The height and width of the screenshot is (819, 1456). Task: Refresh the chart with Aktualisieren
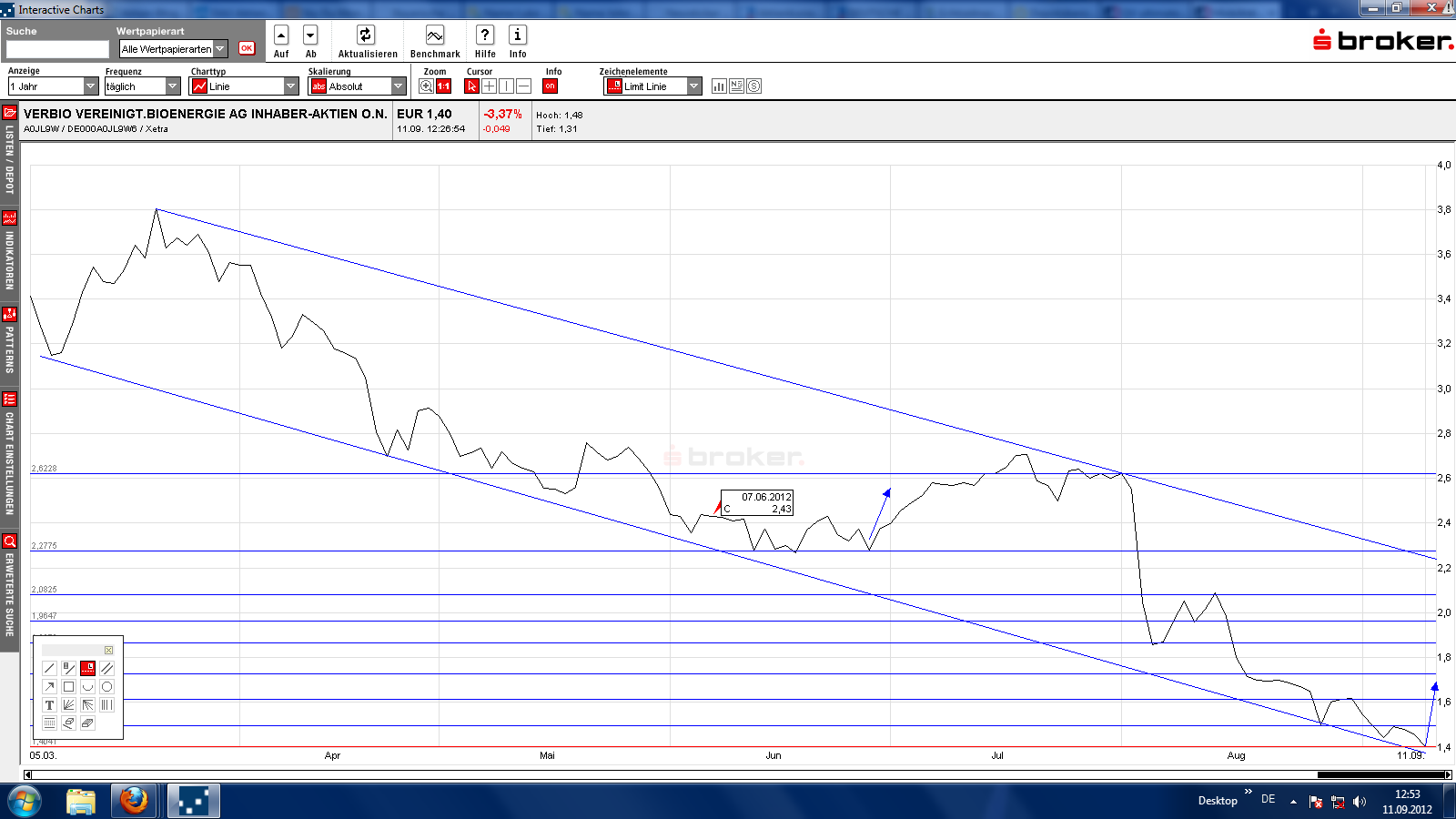point(366,35)
